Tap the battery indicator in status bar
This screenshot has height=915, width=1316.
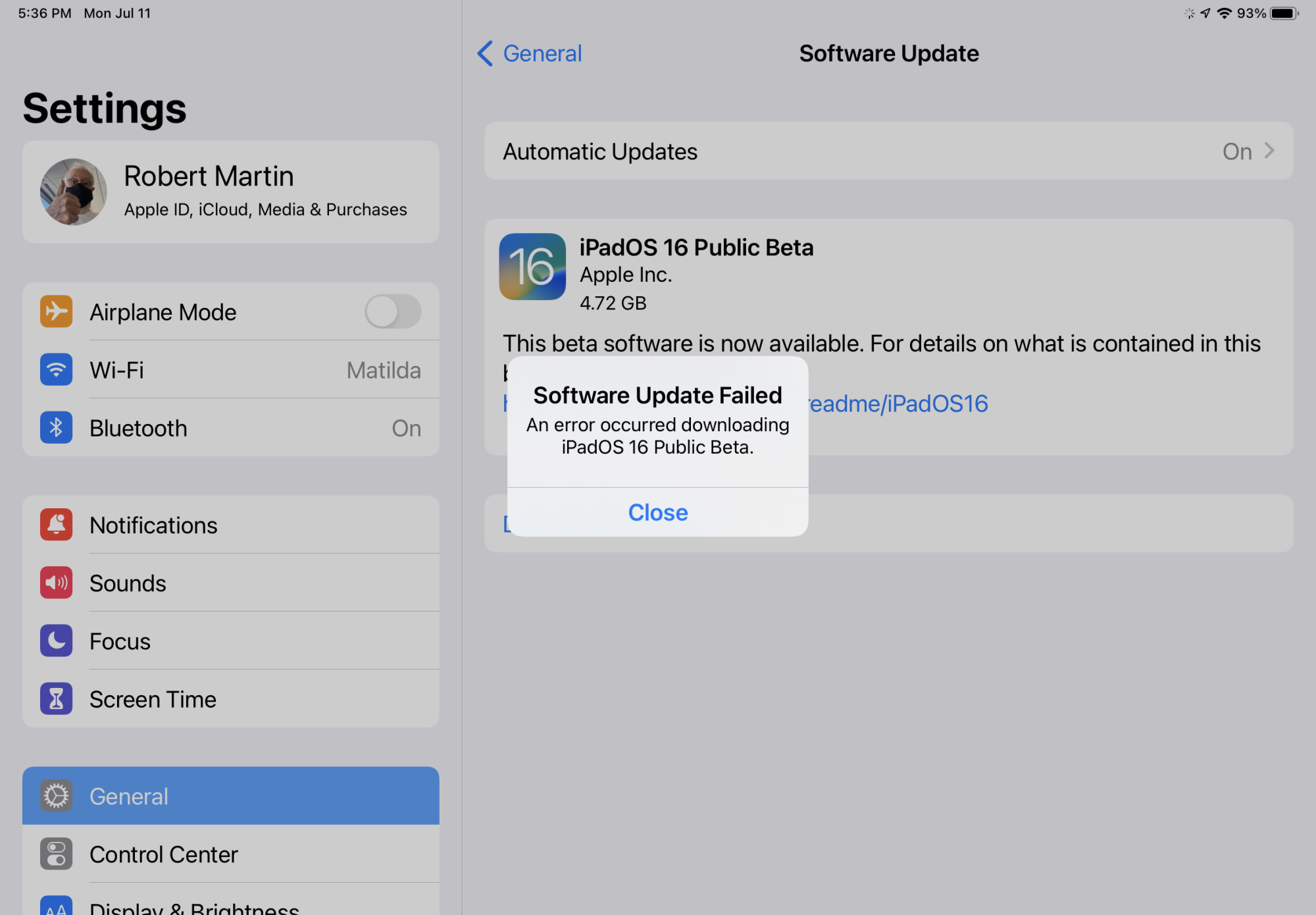pos(1283,13)
